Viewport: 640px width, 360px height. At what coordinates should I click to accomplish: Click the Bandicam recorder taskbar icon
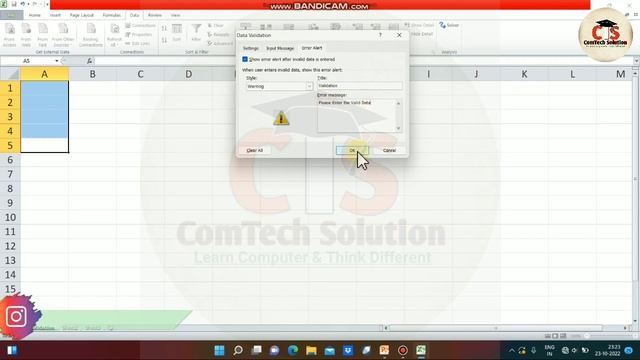pos(402,350)
